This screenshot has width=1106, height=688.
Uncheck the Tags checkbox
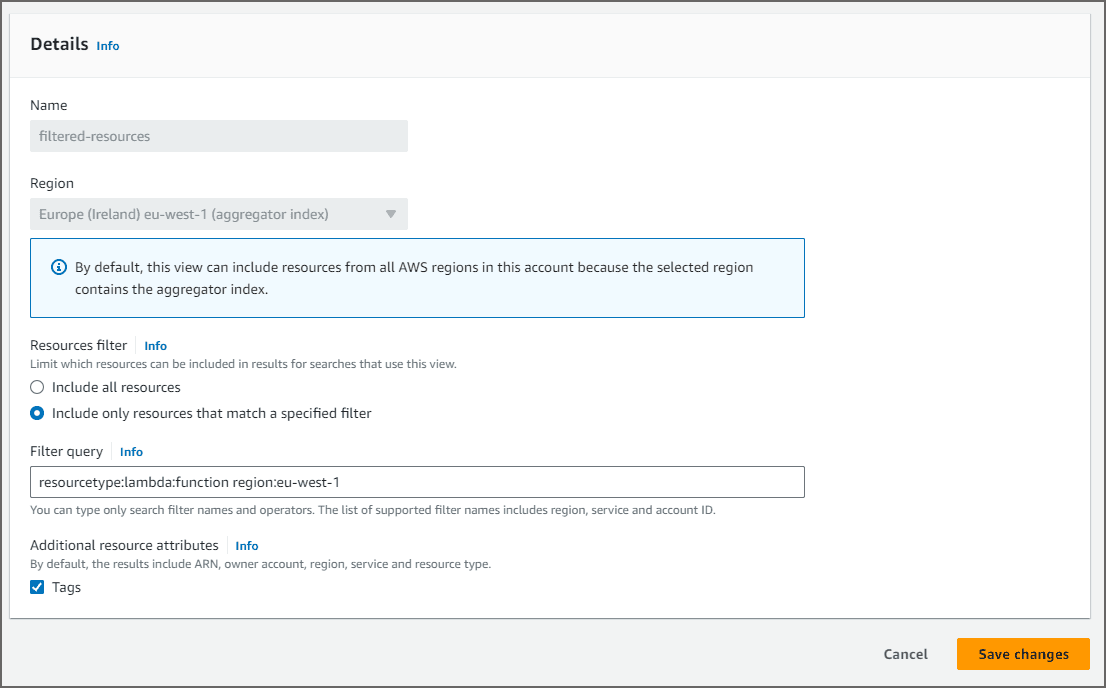[x=37, y=587]
